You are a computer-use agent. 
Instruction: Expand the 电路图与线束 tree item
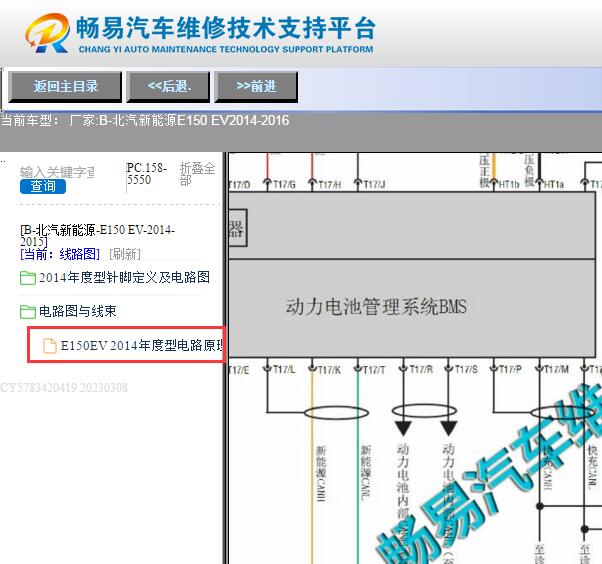(78, 311)
